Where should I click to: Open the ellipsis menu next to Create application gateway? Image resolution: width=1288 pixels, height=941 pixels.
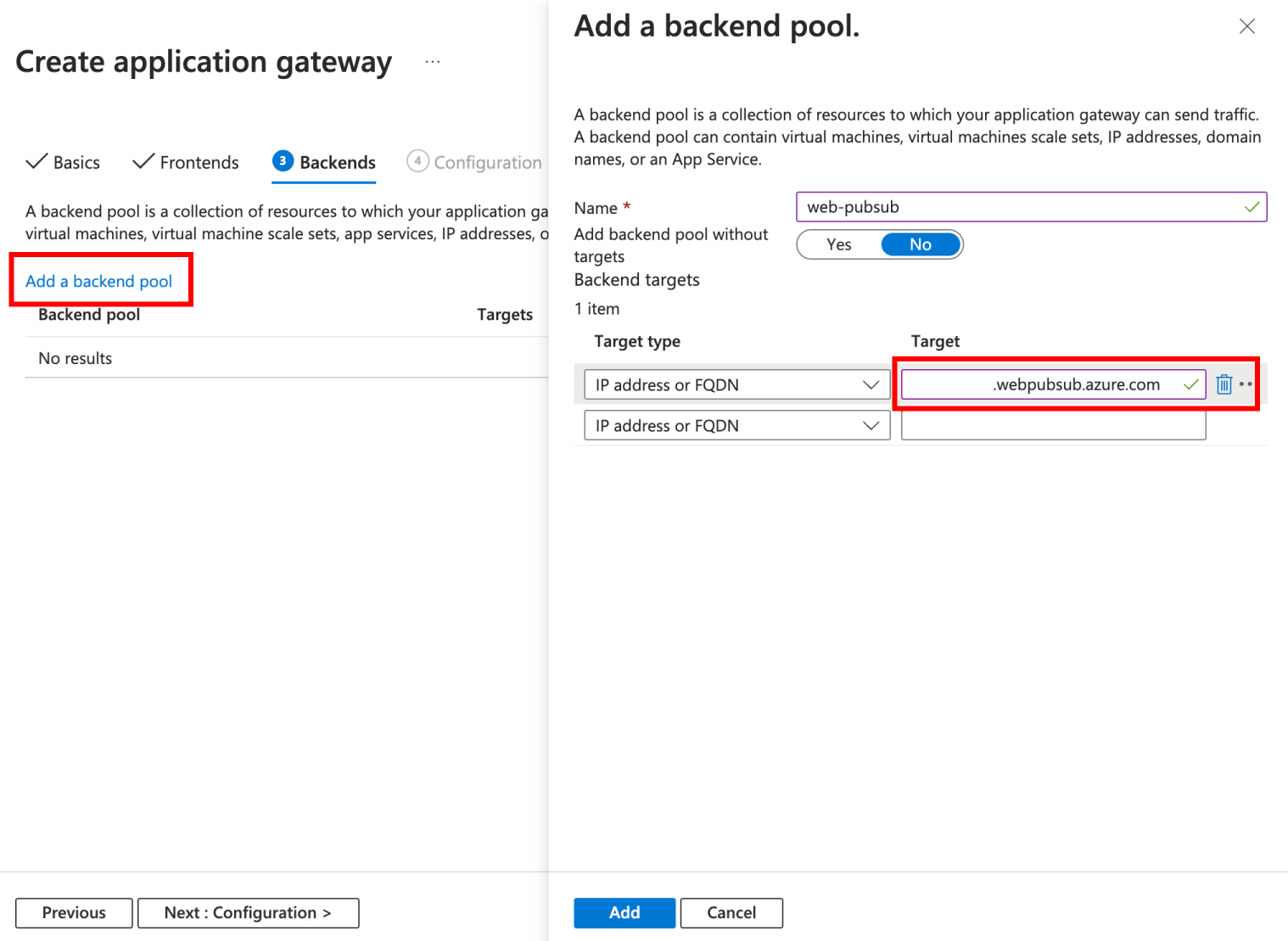click(433, 61)
